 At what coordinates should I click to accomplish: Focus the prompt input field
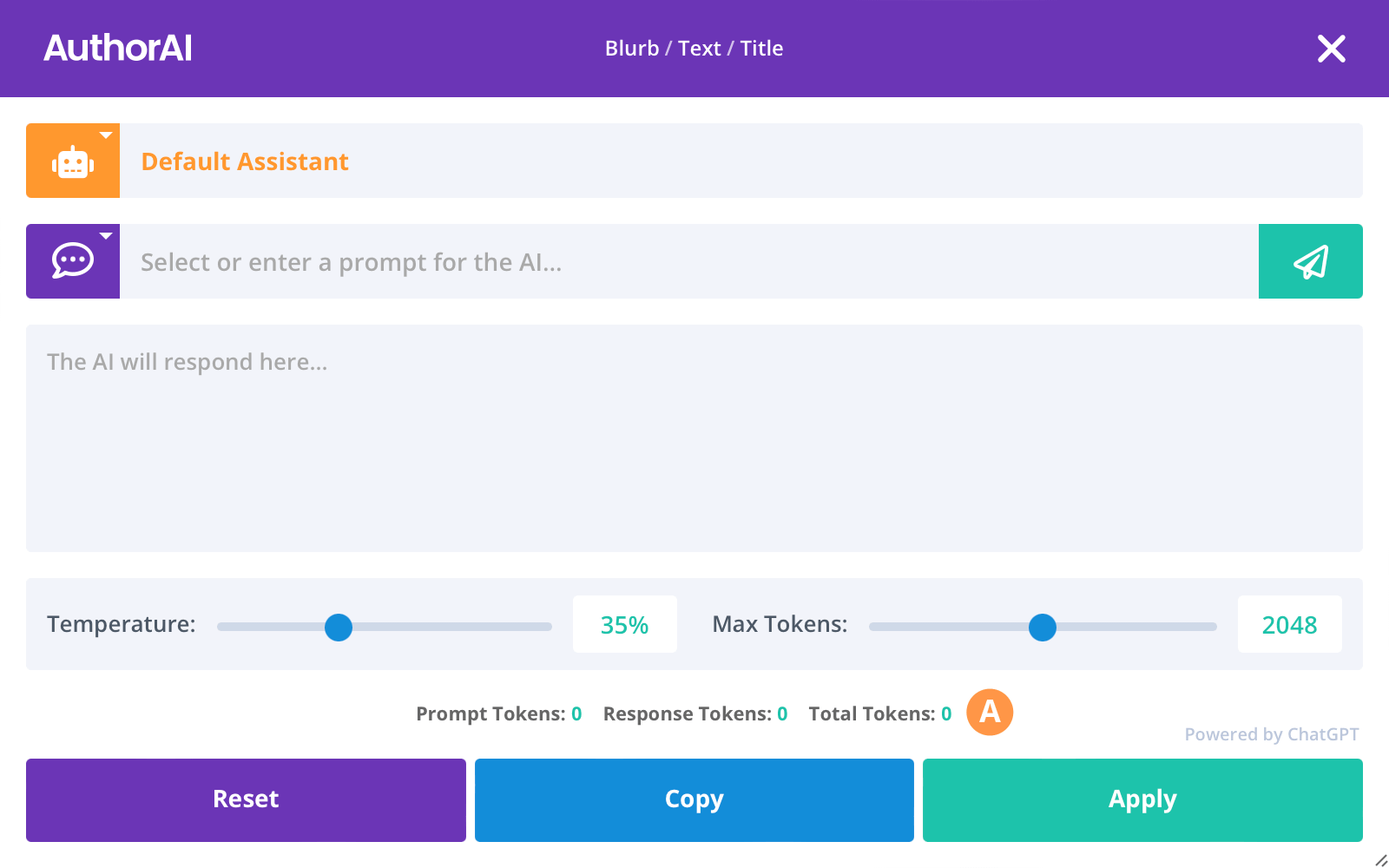pyautogui.click(x=689, y=261)
